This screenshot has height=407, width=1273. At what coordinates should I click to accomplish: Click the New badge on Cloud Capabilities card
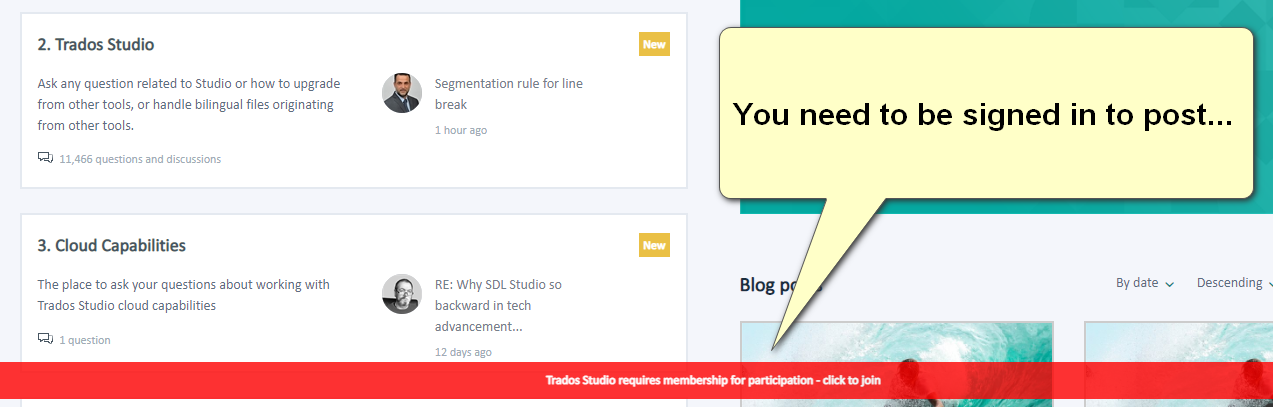654,245
